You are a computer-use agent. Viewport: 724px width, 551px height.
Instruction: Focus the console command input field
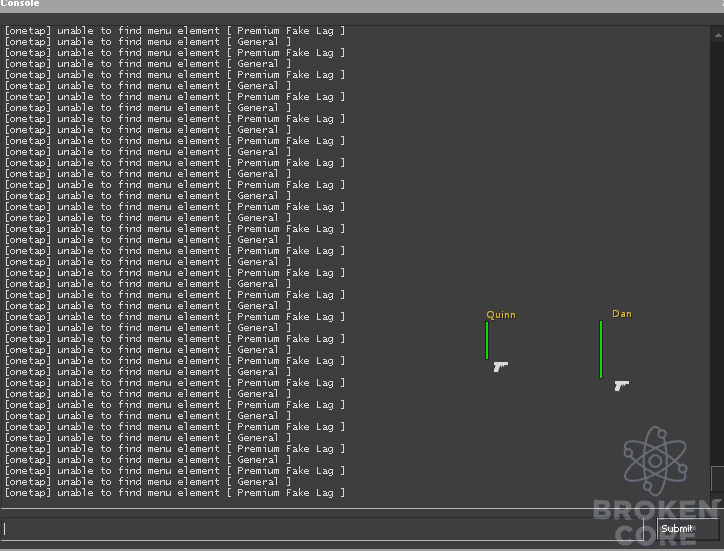click(322, 528)
